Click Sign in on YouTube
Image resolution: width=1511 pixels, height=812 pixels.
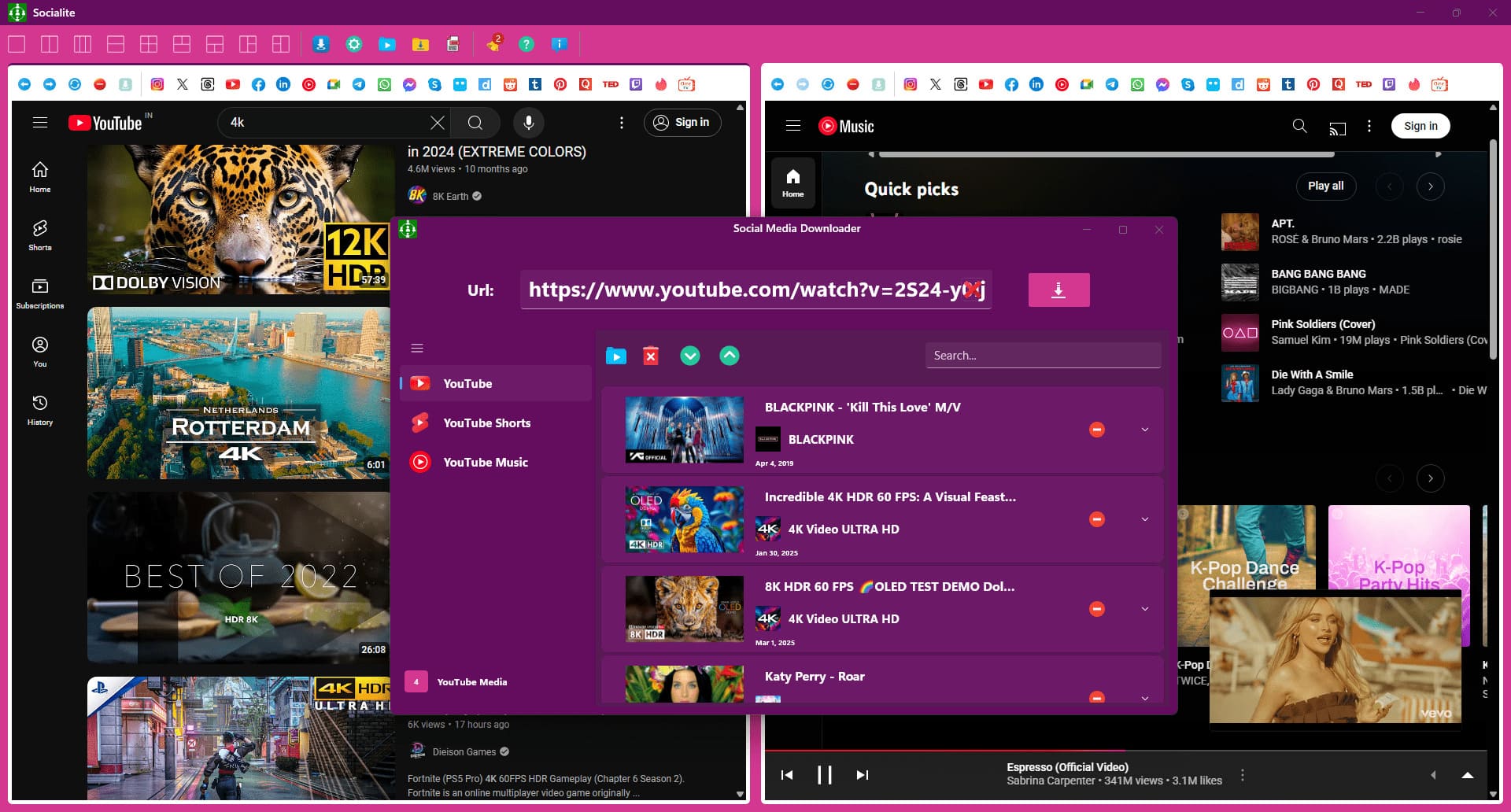[x=682, y=123]
